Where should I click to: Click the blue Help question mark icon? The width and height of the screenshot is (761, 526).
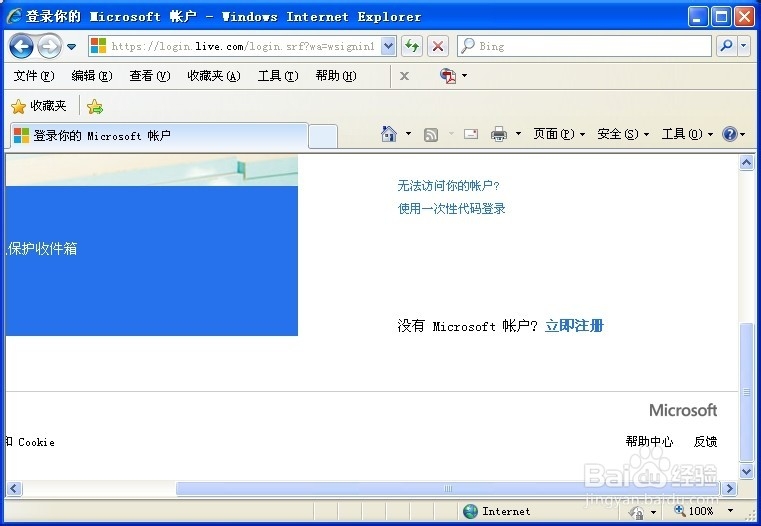coord(729,134)
